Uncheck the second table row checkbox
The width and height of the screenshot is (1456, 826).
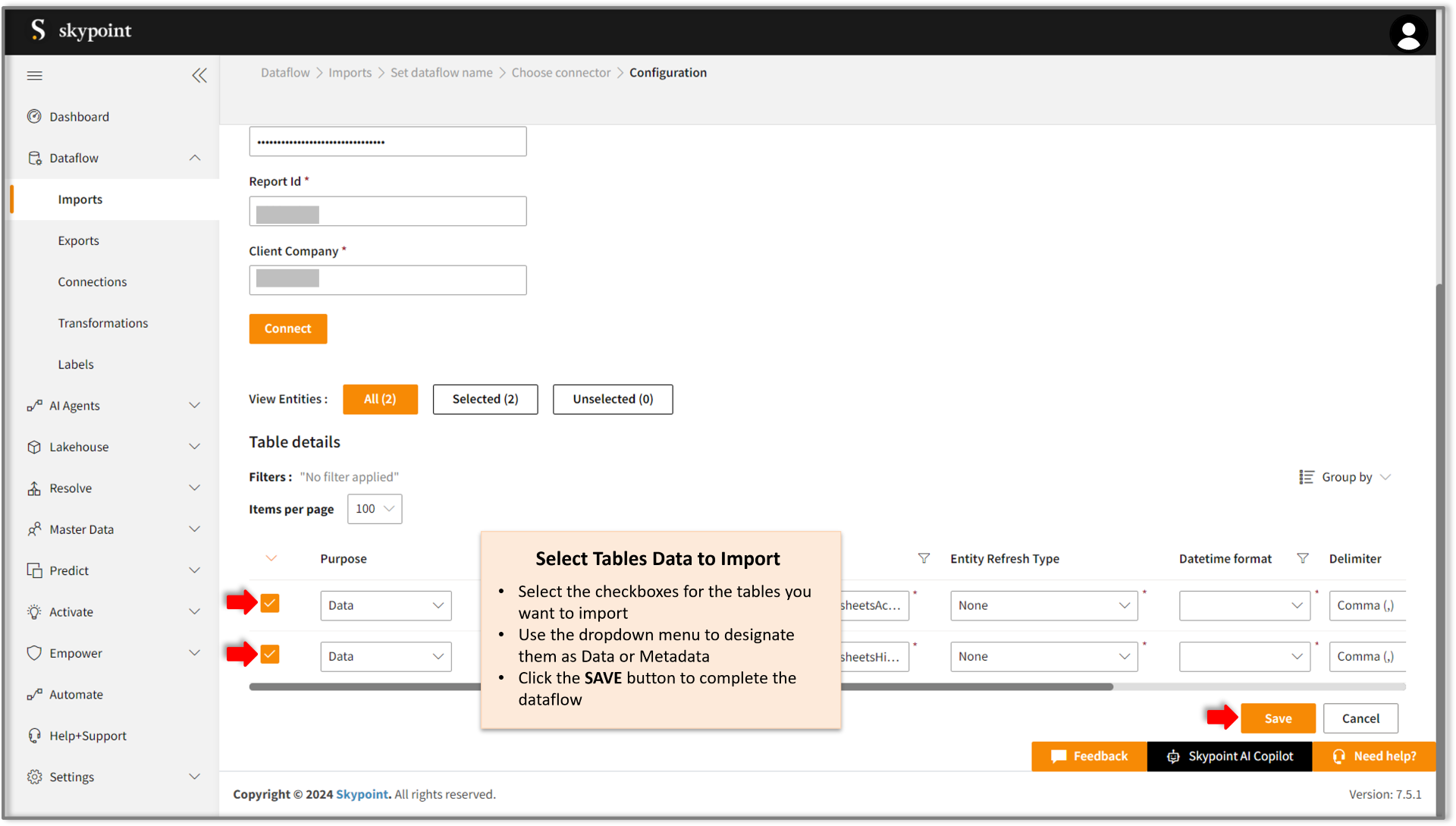click(270, 654)
